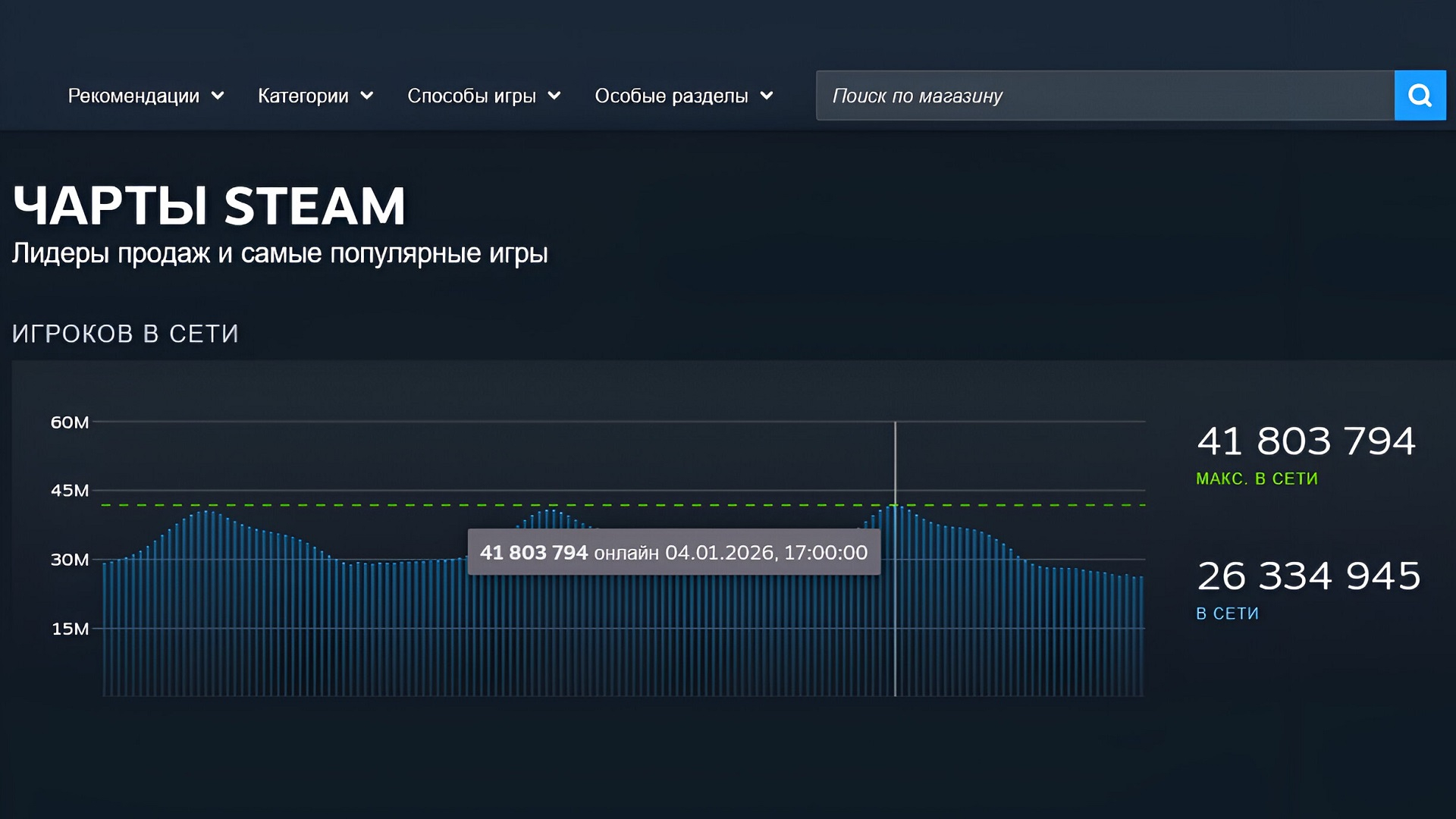Click the МАКС. В СЕТИ label
Image resolution: width=1456 pixels, height=819 pixels.
click(x=1257, y=479)
